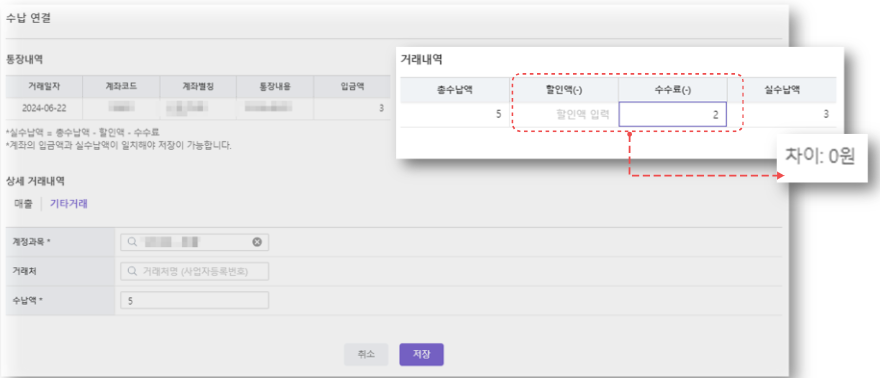Focus the 거래처 search input field
The width and height of the screenshot is (880, 378).
pyautogui.click(x=195, y=271)
